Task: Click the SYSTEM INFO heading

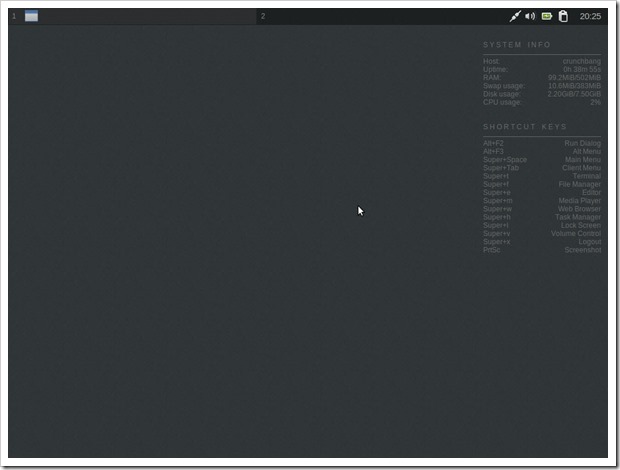Action: (x=516, y=45)
